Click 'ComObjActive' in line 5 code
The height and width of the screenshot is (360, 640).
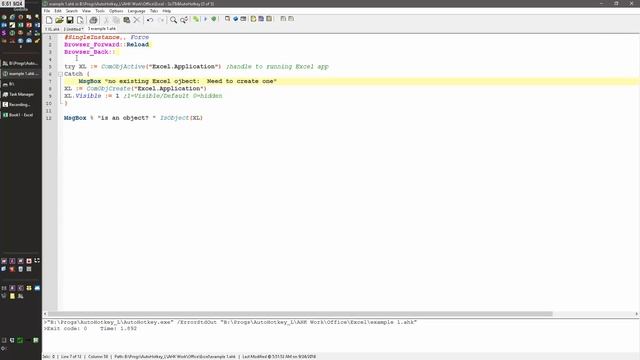point(123,67)
